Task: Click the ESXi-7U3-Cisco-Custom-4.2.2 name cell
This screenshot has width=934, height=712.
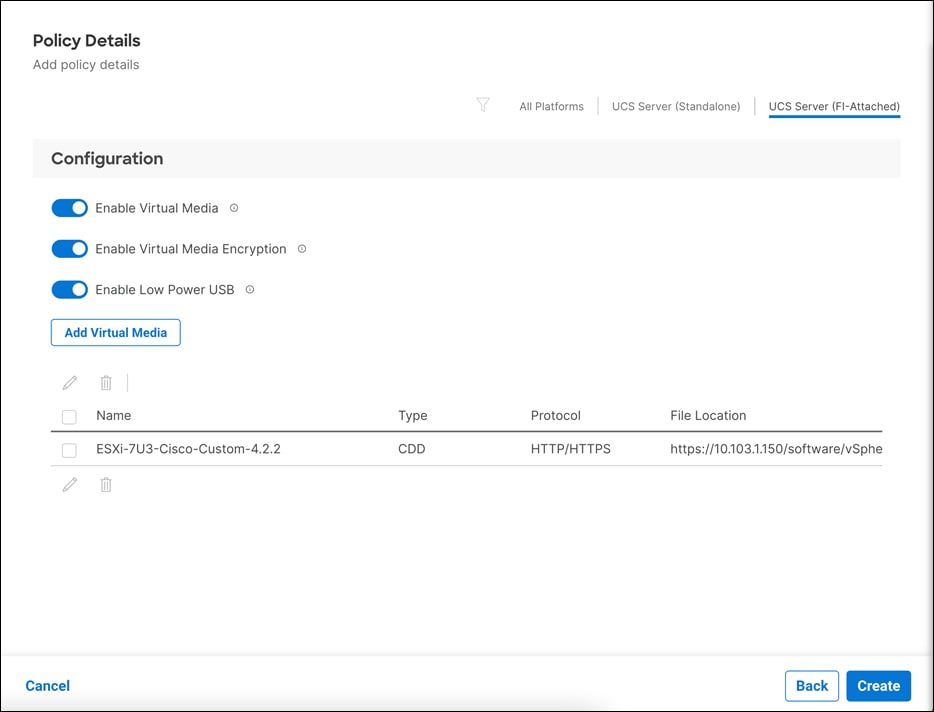Action: 185,449
